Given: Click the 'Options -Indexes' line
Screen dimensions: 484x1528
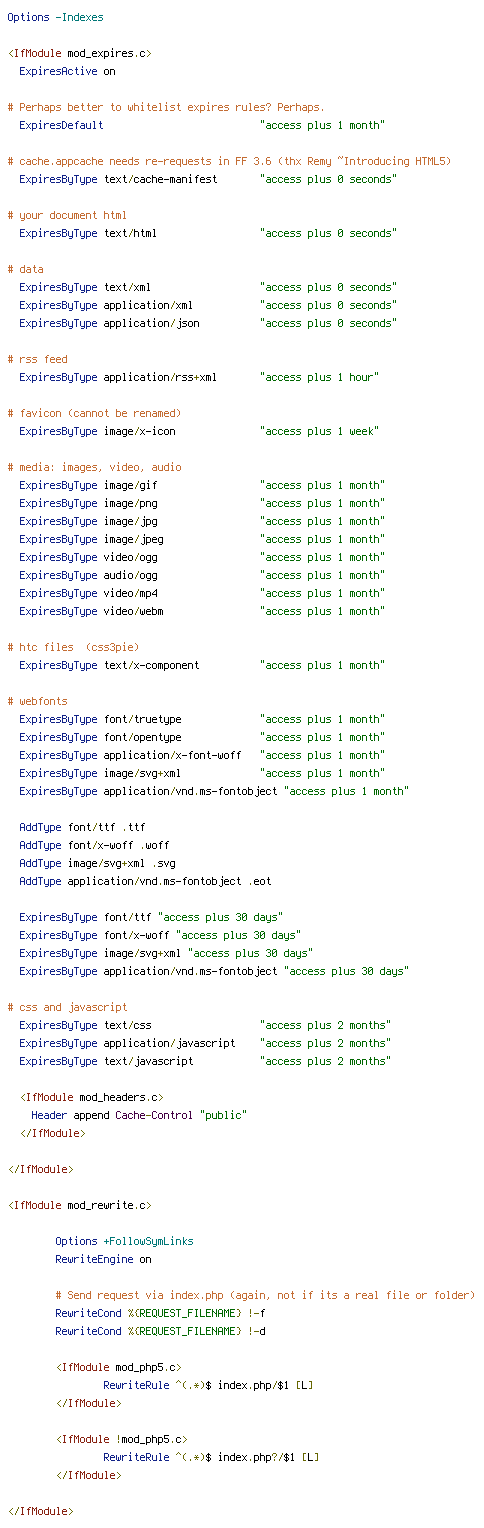Looking at the screenshot, I should click(55, 17).
